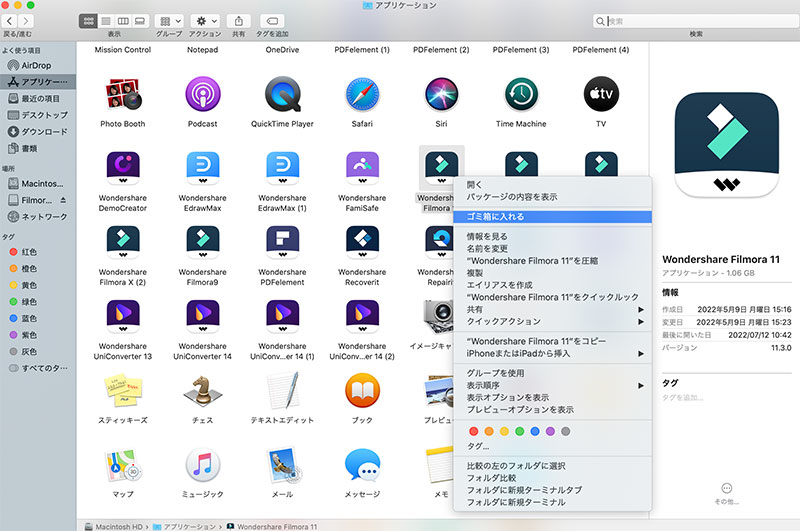Select the QuickTime Player icon
Screen dimensions: 800x531
(282, 94)
